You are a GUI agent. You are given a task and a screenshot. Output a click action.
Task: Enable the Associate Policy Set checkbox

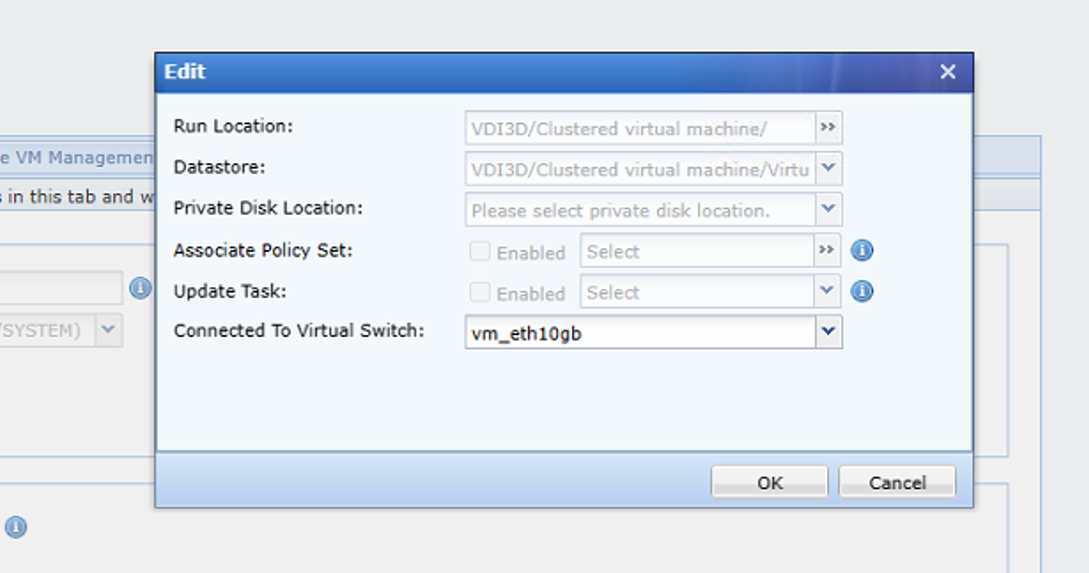tap(480, 251)
